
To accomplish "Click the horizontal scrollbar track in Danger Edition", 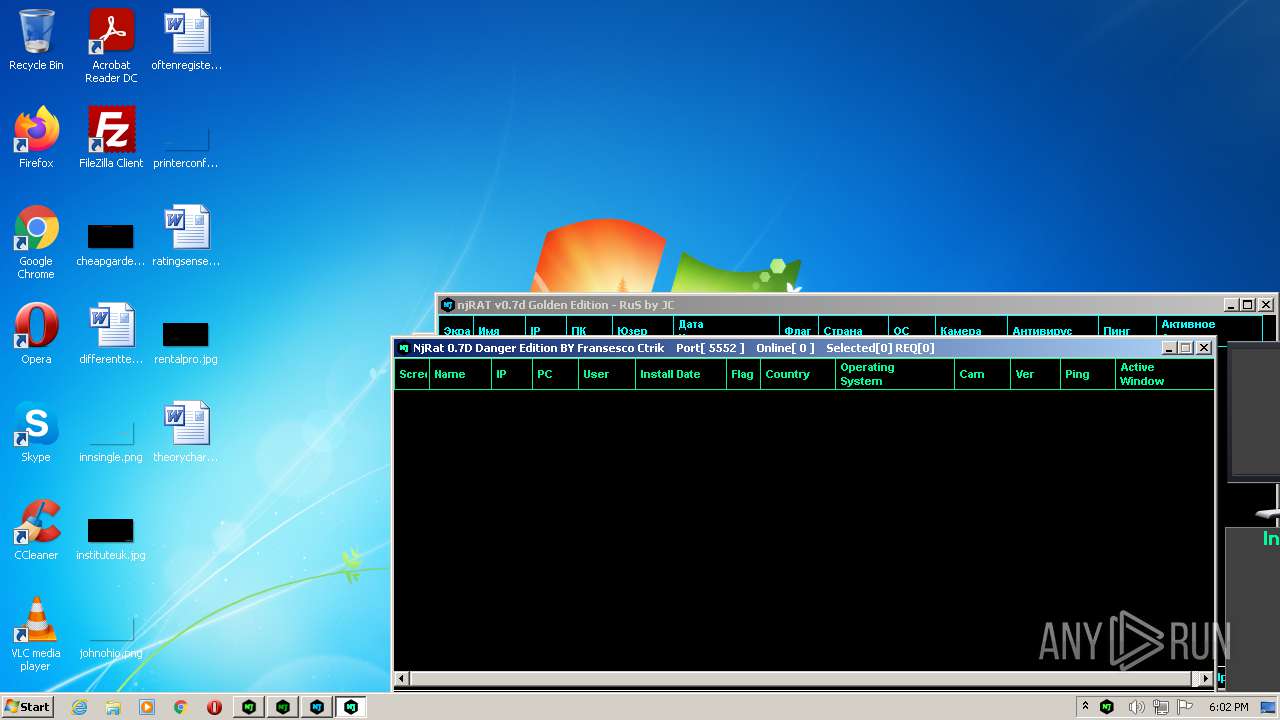I will (x=804, y=678).
